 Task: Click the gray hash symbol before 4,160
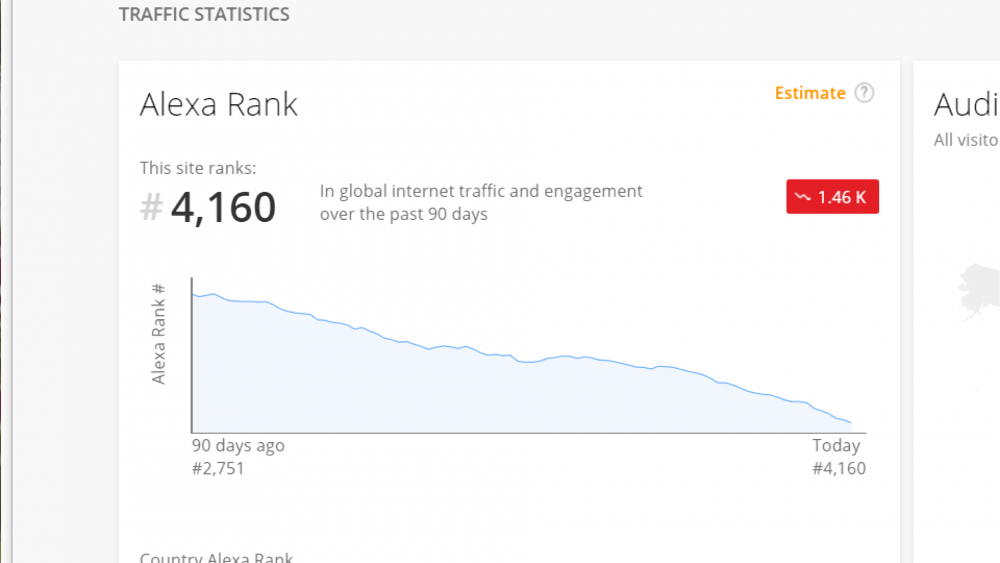(151, 208)
